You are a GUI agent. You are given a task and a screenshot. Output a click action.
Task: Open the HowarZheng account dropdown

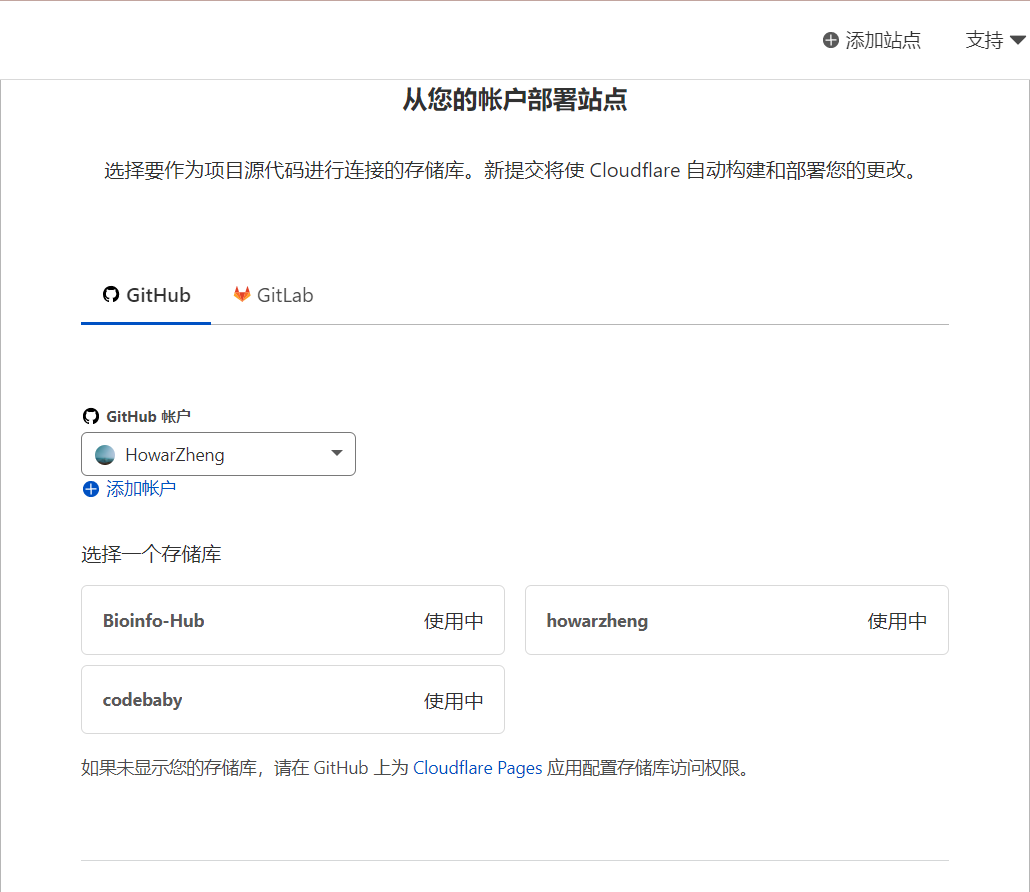tap(218, 454)
